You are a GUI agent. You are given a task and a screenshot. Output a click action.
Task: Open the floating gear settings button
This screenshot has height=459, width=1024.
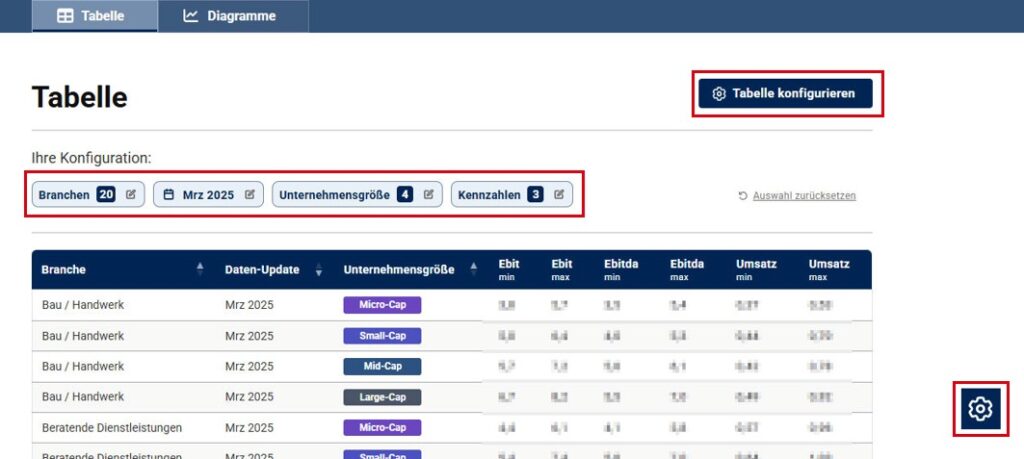[980, 409]
